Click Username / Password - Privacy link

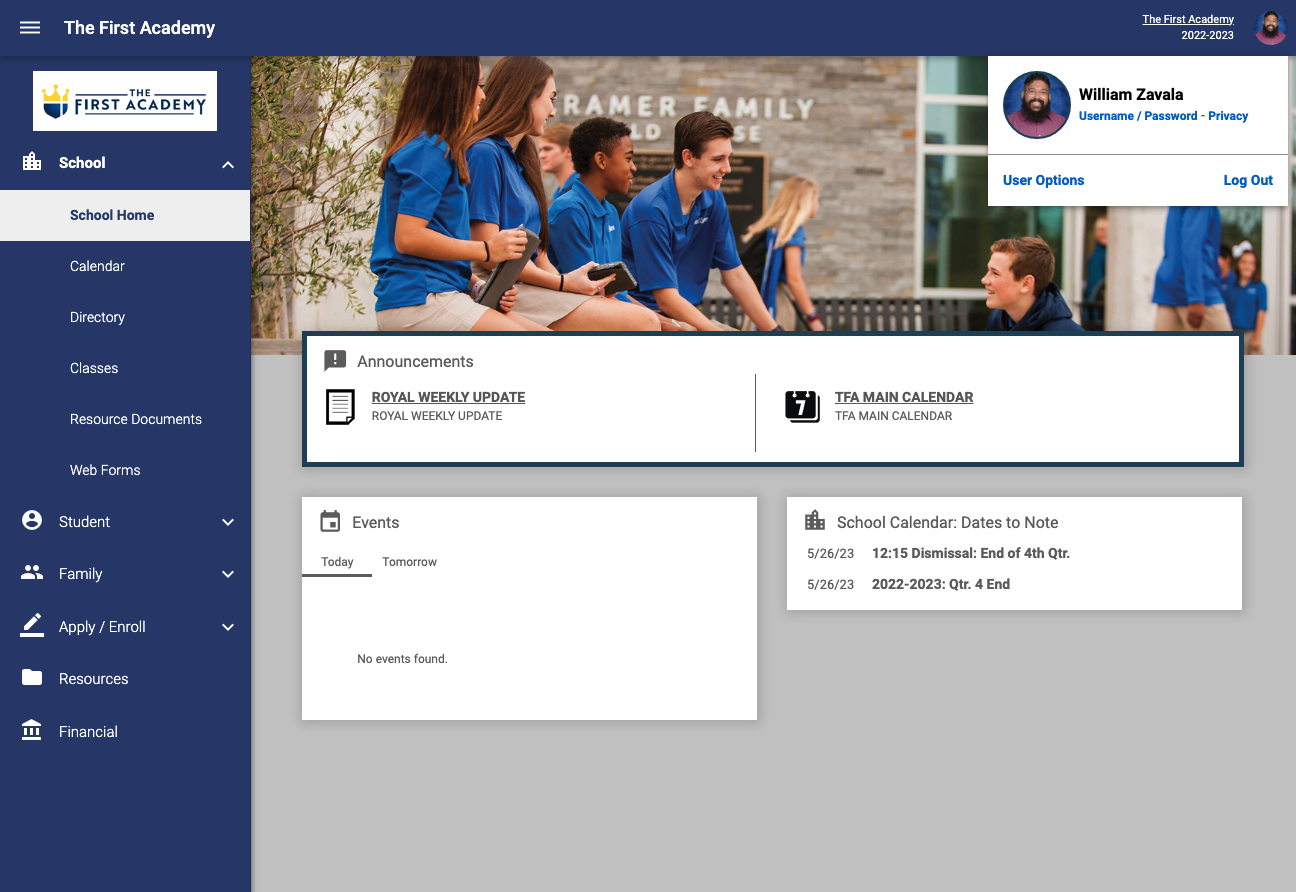(1163, 116)
